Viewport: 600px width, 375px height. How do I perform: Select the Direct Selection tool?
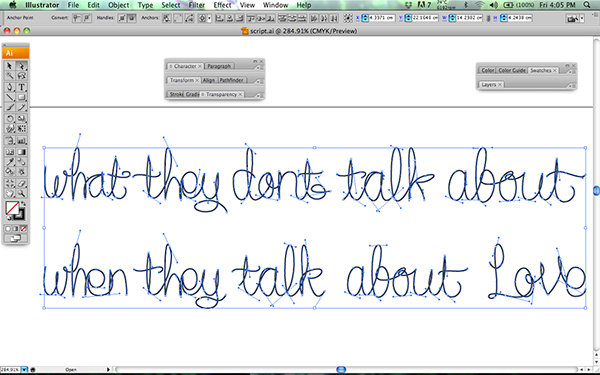pyautogui.click(x=21, y=66)
